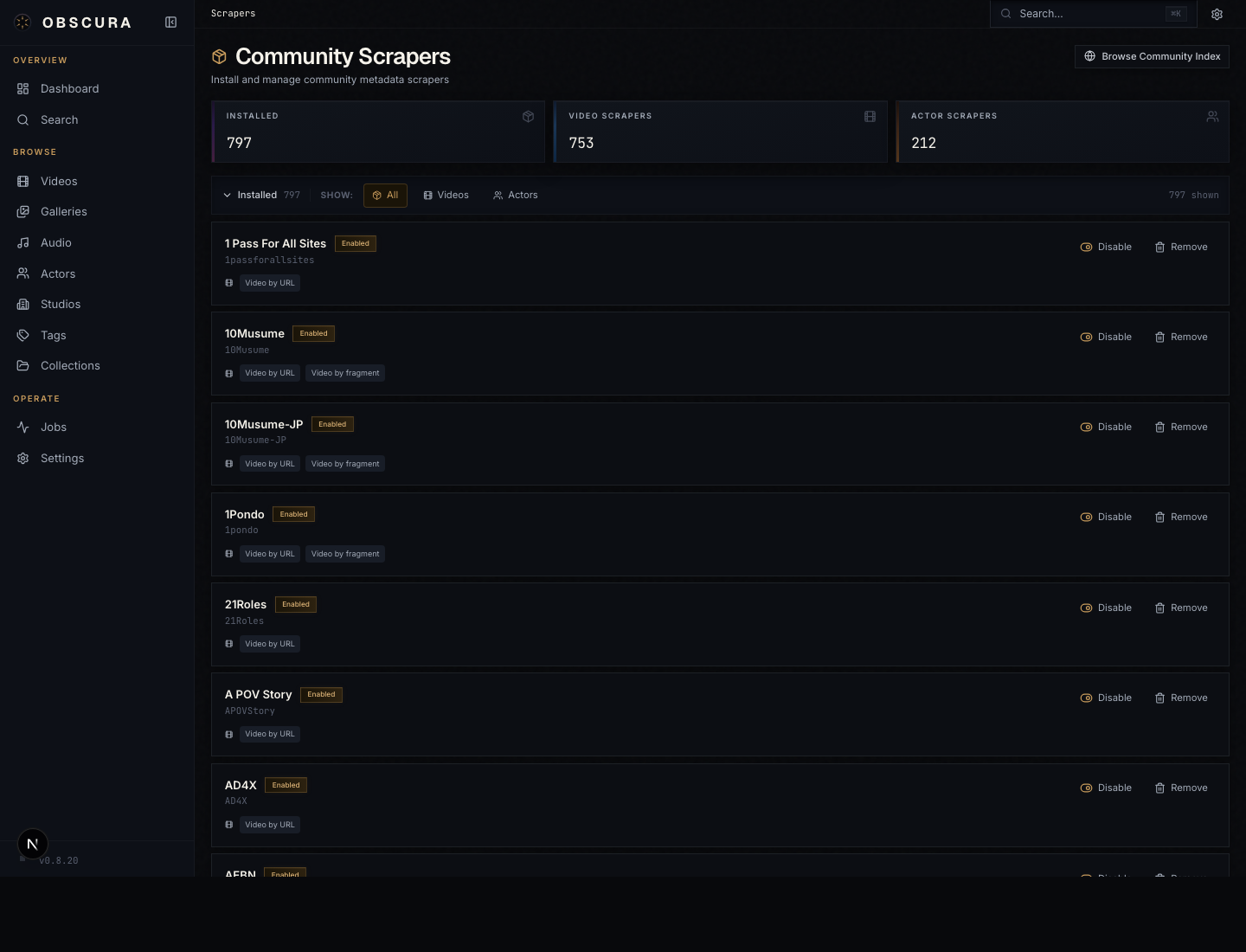Viewport: 1246px width, 952px height.
Task: Click the Community Scrapers heading cube icon
Action: pyautogui.click(x=219, y=56)
